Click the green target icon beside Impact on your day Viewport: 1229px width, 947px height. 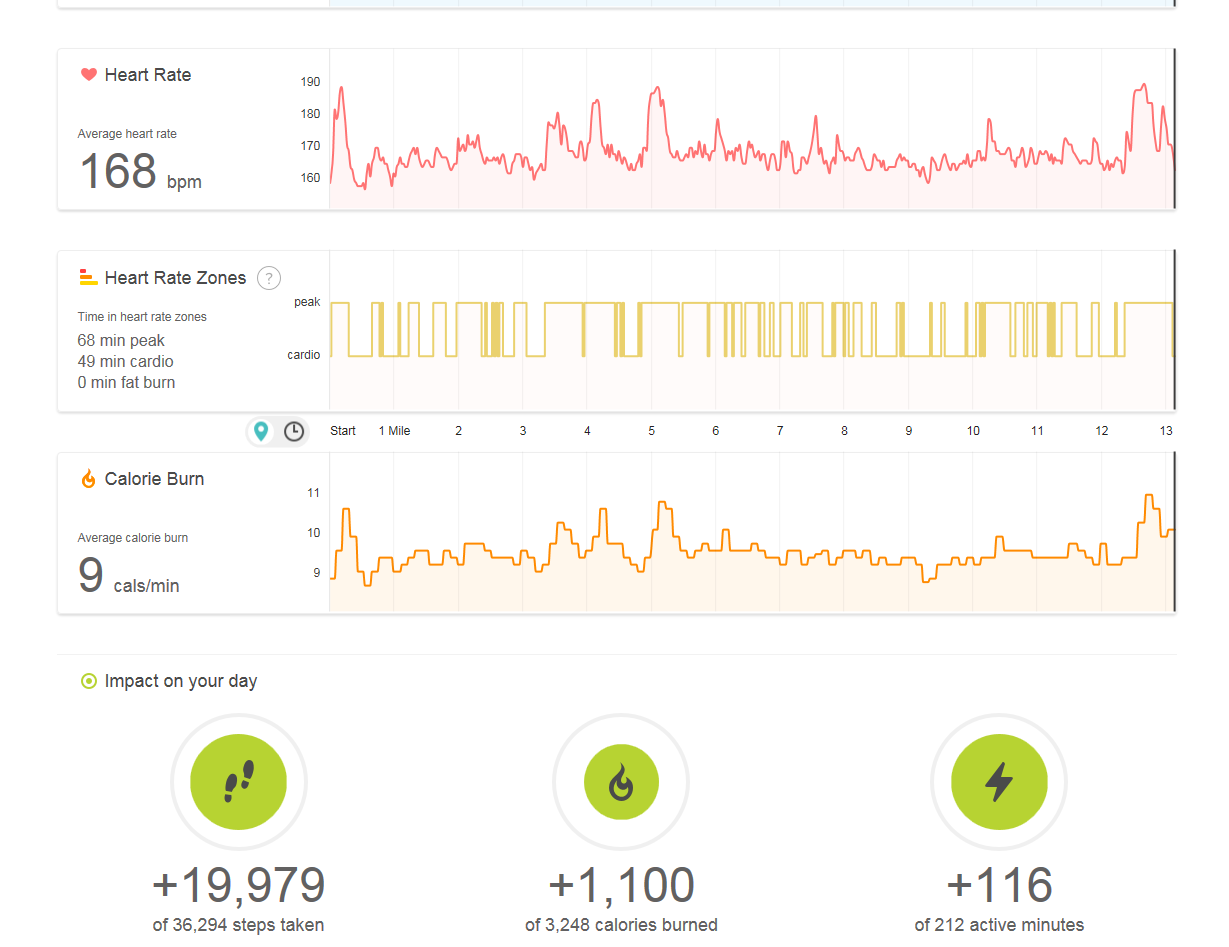tap(88, 681)
